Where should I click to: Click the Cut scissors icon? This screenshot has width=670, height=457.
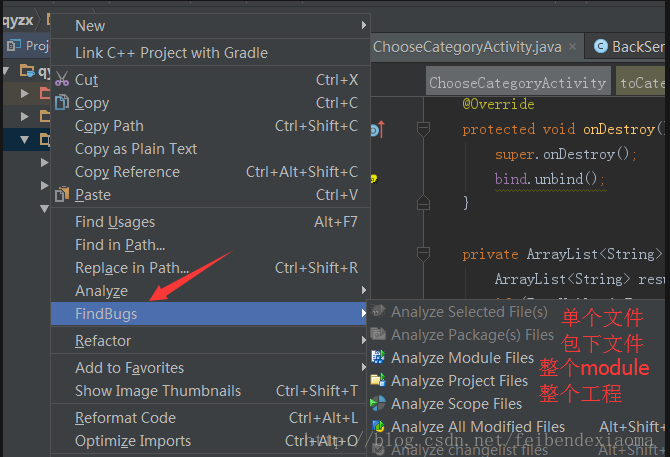pyautogui.click(x=61, y=80)
